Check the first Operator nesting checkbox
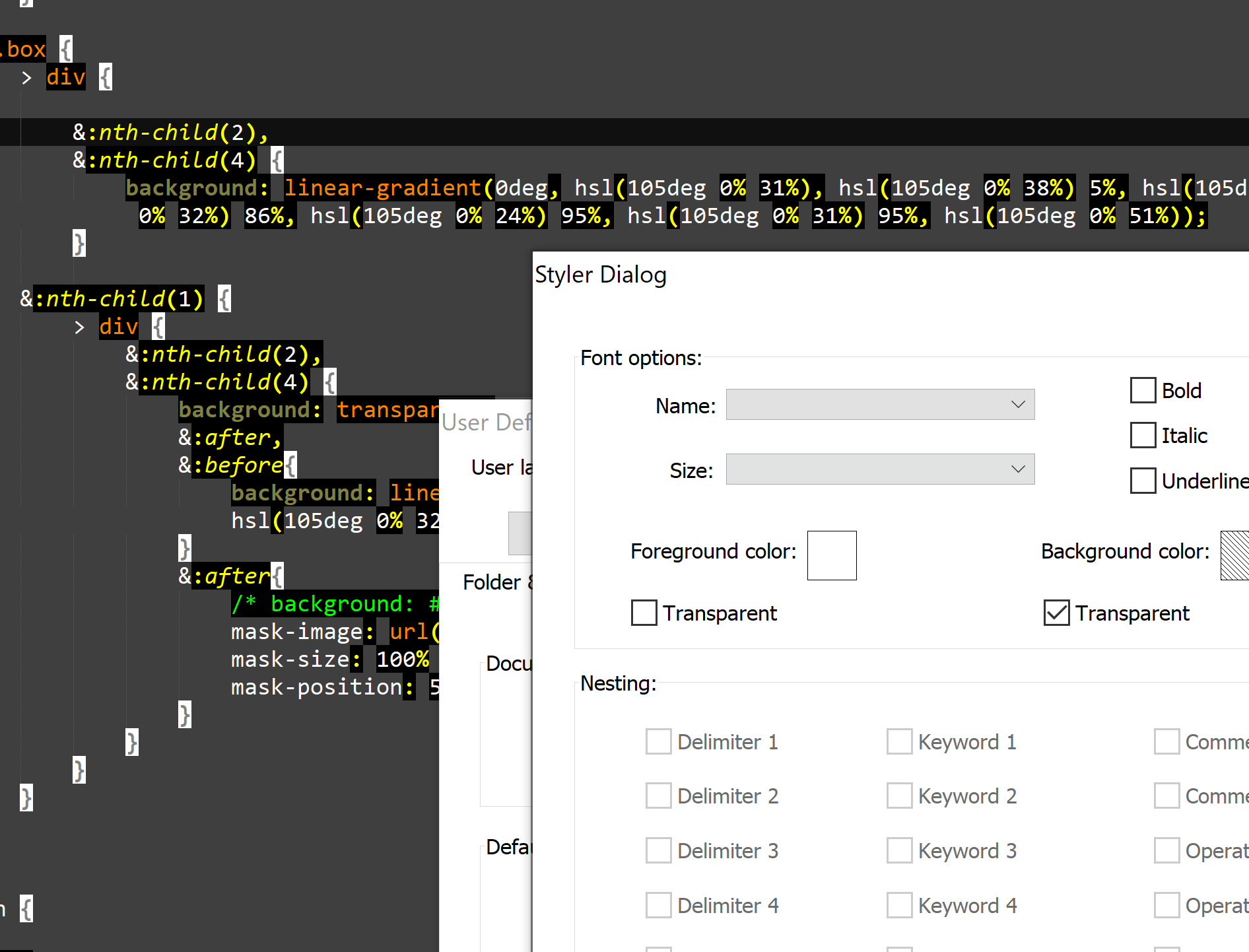This screenshot has width=1249, height=952. [x=1166, y=850]
